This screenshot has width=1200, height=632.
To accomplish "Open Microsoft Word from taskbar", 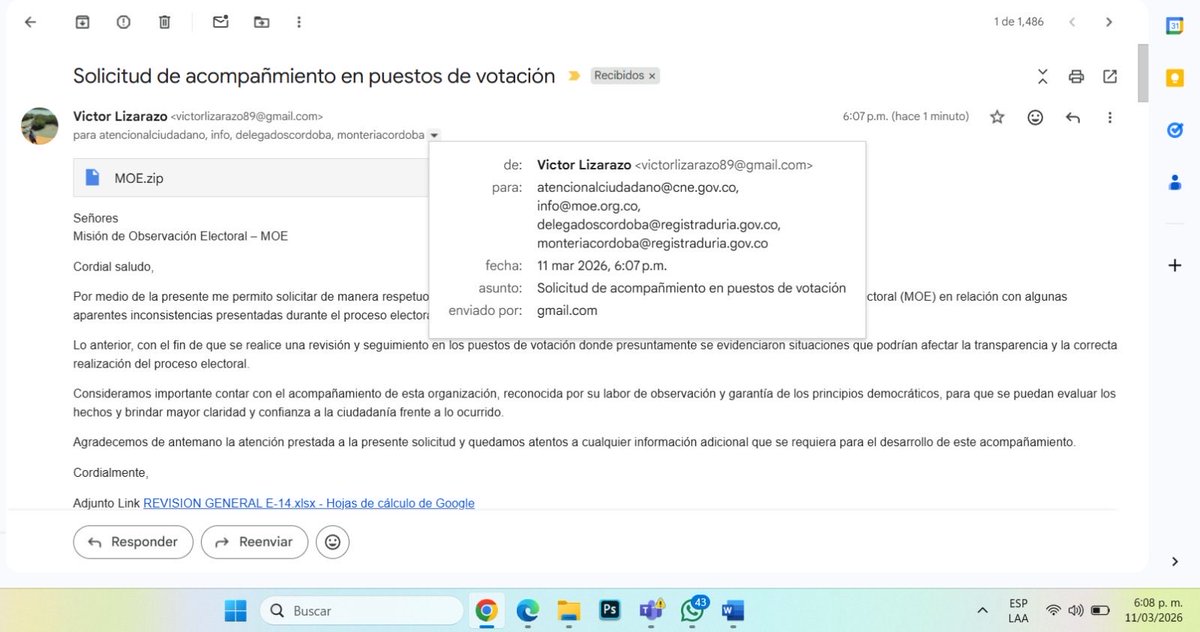I will click(x=733, y=610).
